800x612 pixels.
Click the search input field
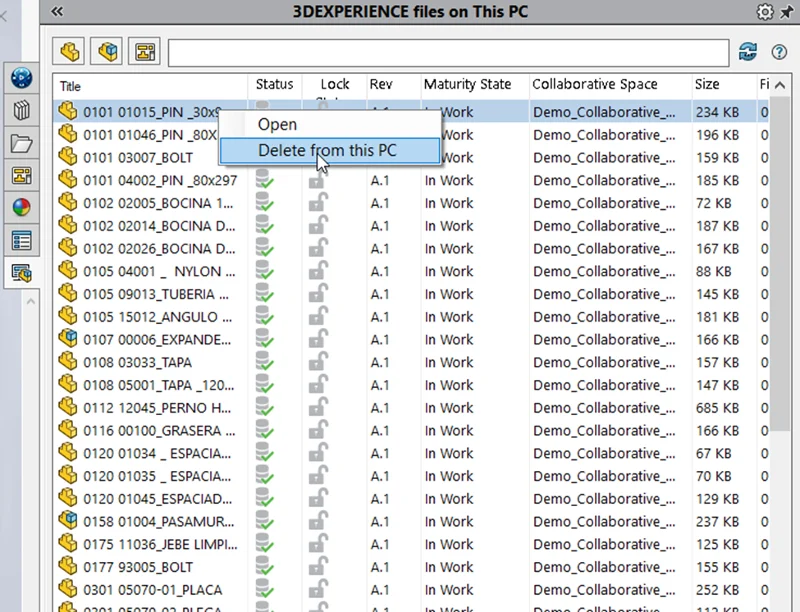tap(448, 52)
